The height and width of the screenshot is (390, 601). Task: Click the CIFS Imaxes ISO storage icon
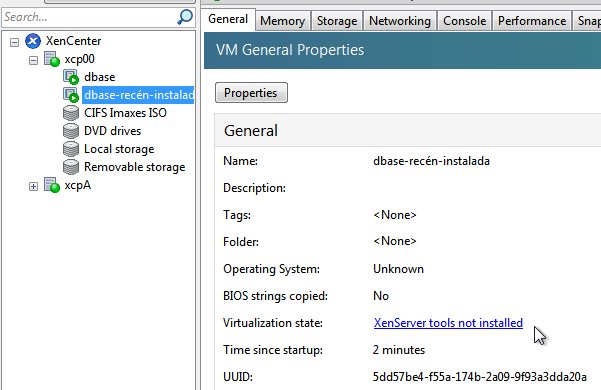point(71,113)
